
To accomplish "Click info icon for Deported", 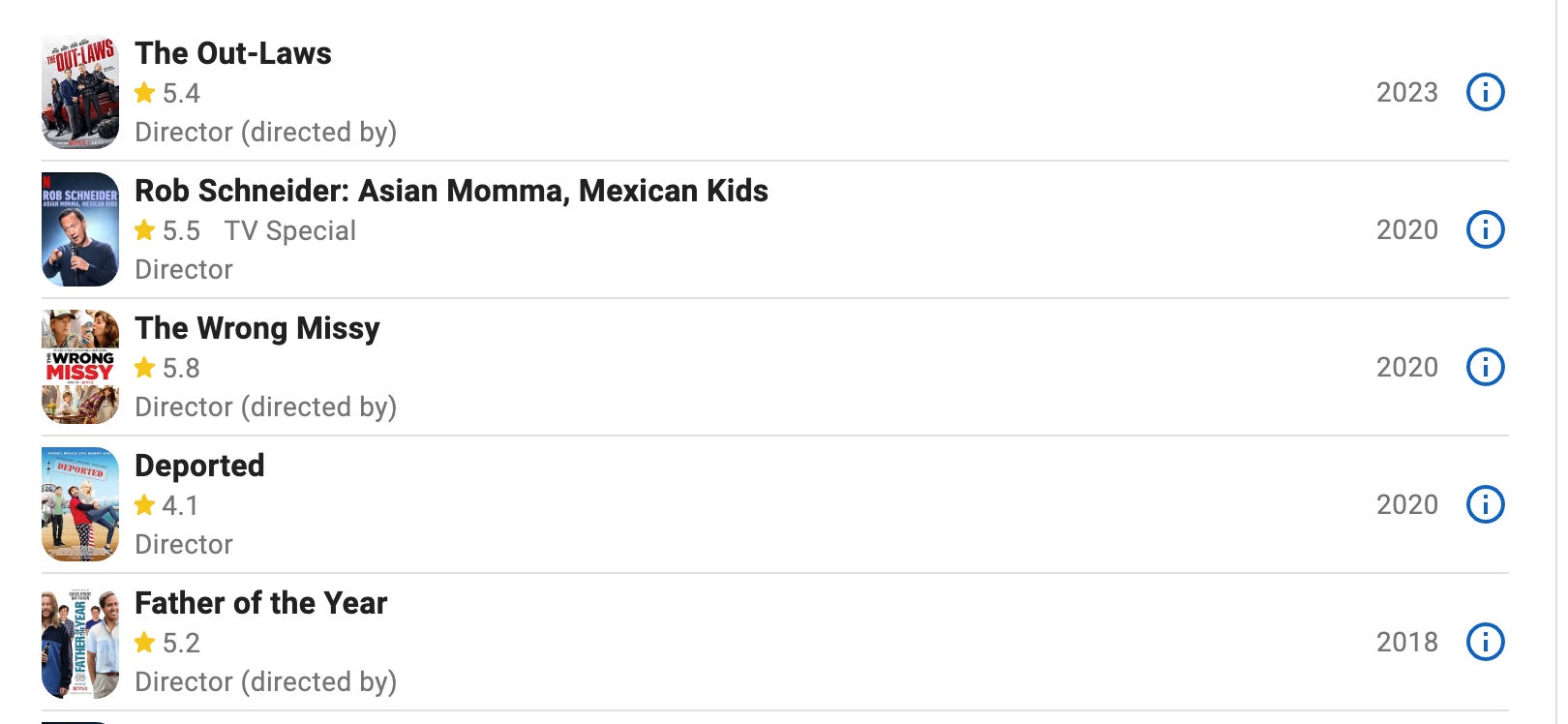I will pos(1485,504).
